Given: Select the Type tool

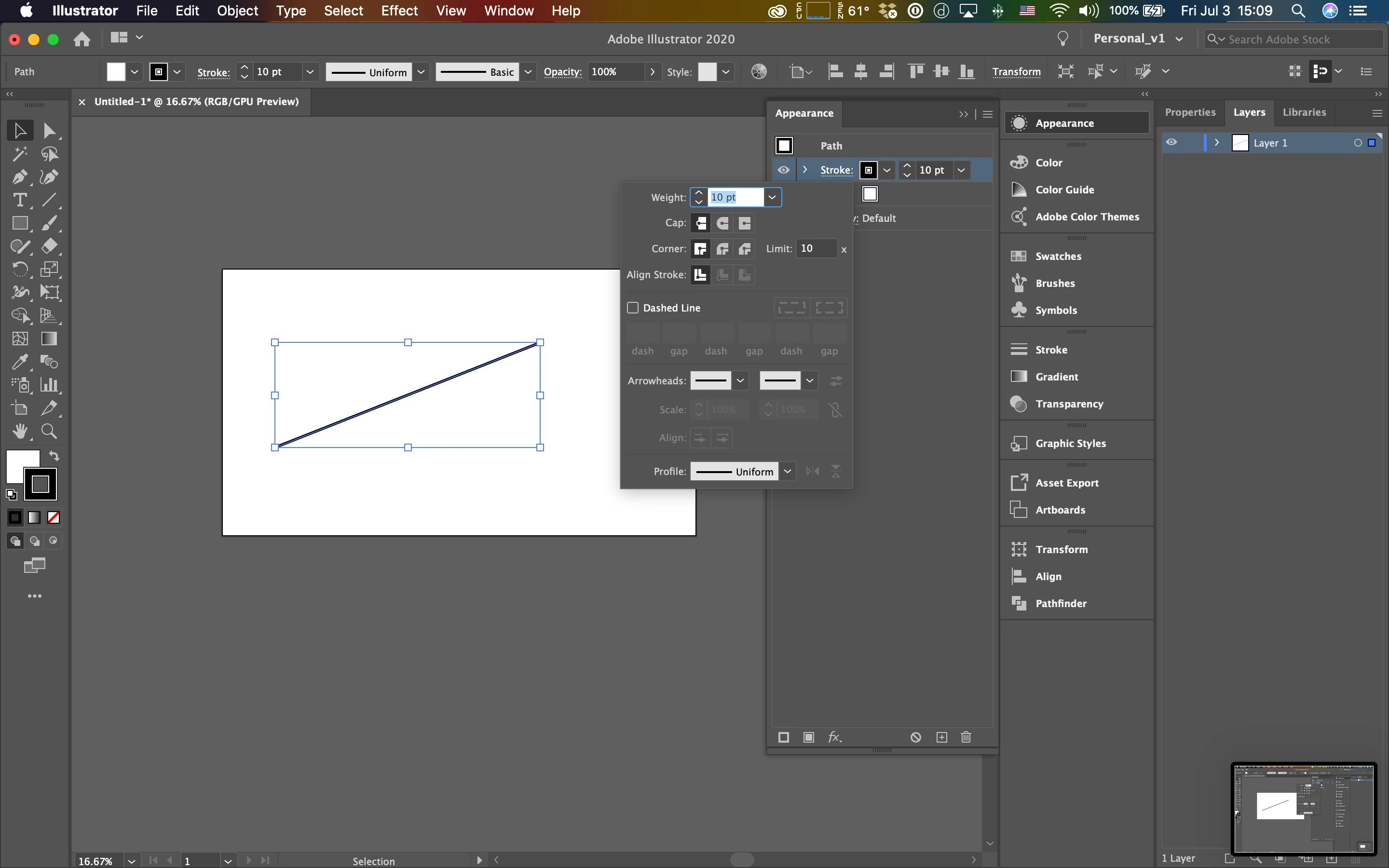Looking at the screenshot, I should pos(19,200).
